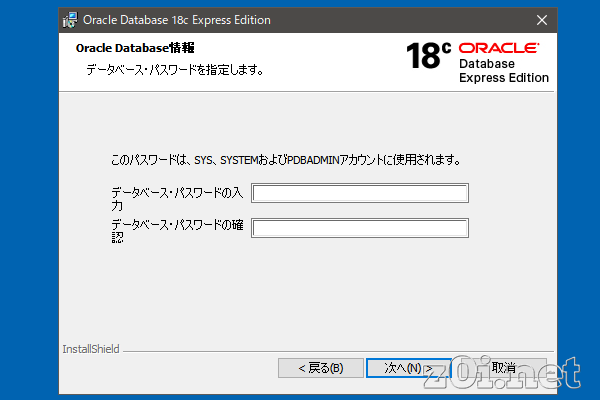Close the Oracle Database 18c installer window
The height and width of the screenshot is (400, 600).
542,20
